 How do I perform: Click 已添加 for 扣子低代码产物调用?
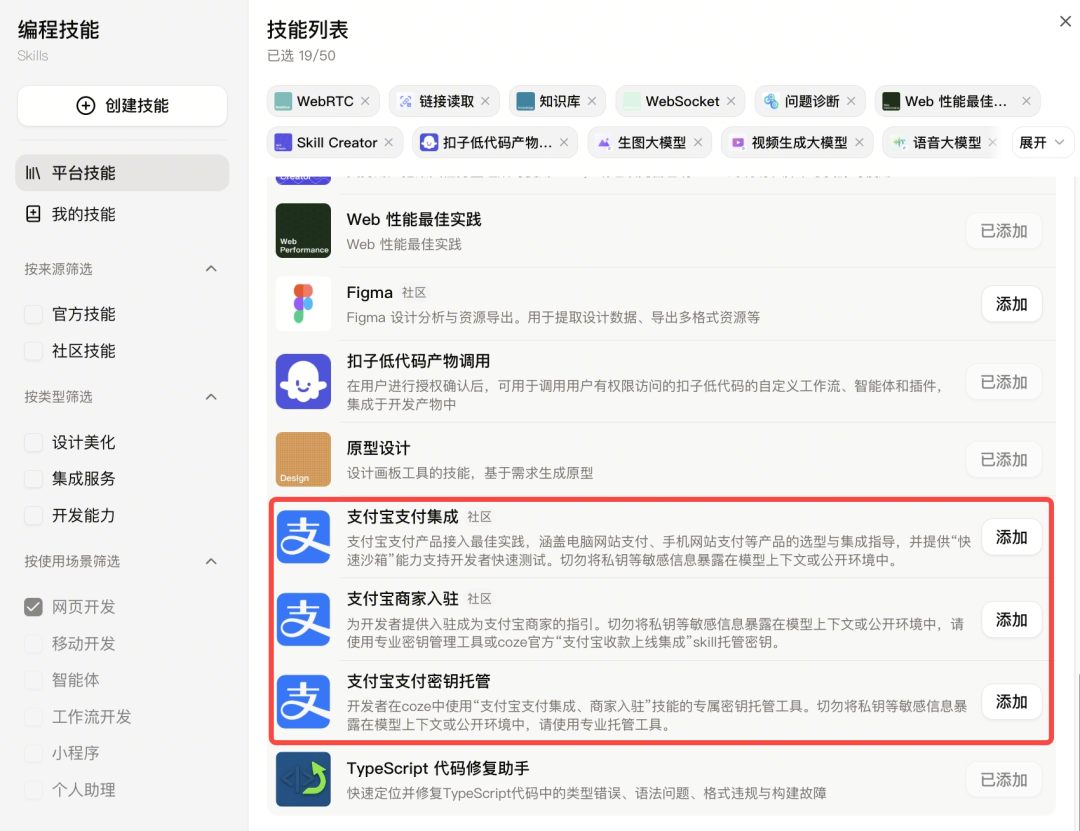click(1004, 382)
